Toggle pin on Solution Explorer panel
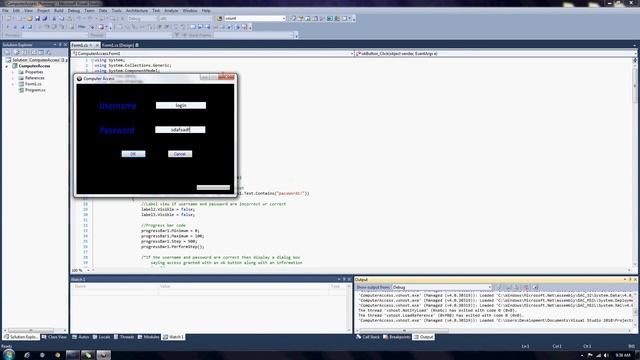 pyautogui.click(x=60, y=44)
